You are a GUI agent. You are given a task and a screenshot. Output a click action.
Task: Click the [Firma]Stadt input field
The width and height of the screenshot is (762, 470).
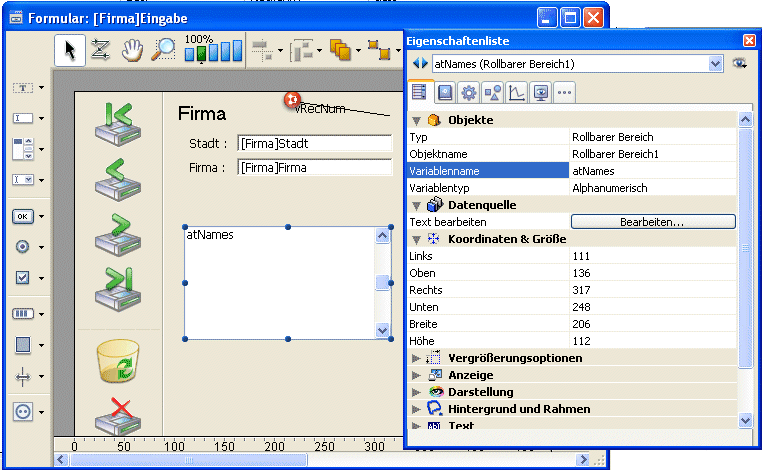tap(314, 144)
